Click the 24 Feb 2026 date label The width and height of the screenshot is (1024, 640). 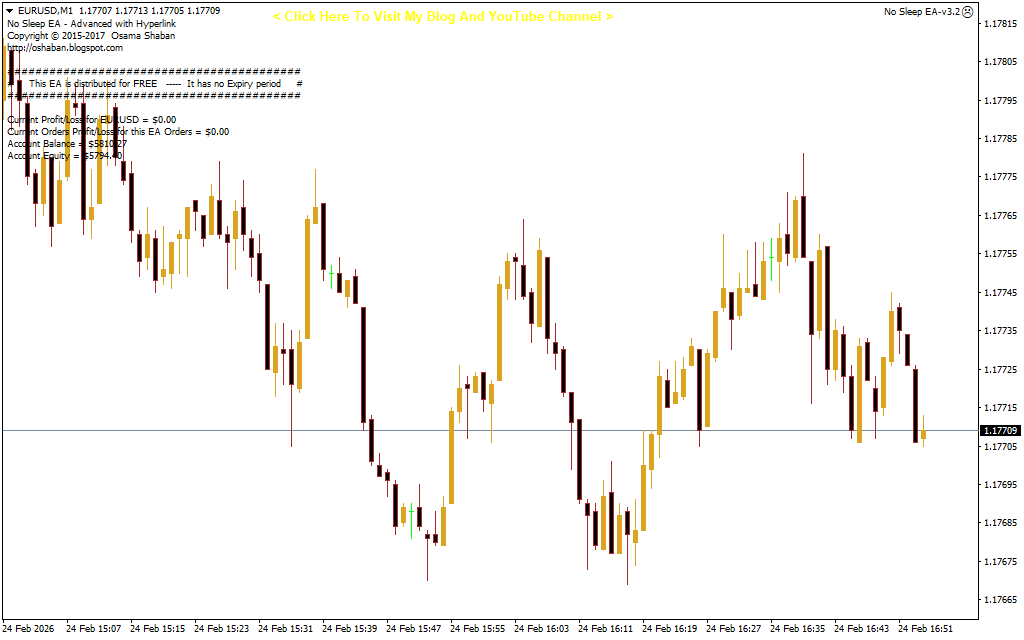point(31,629)
